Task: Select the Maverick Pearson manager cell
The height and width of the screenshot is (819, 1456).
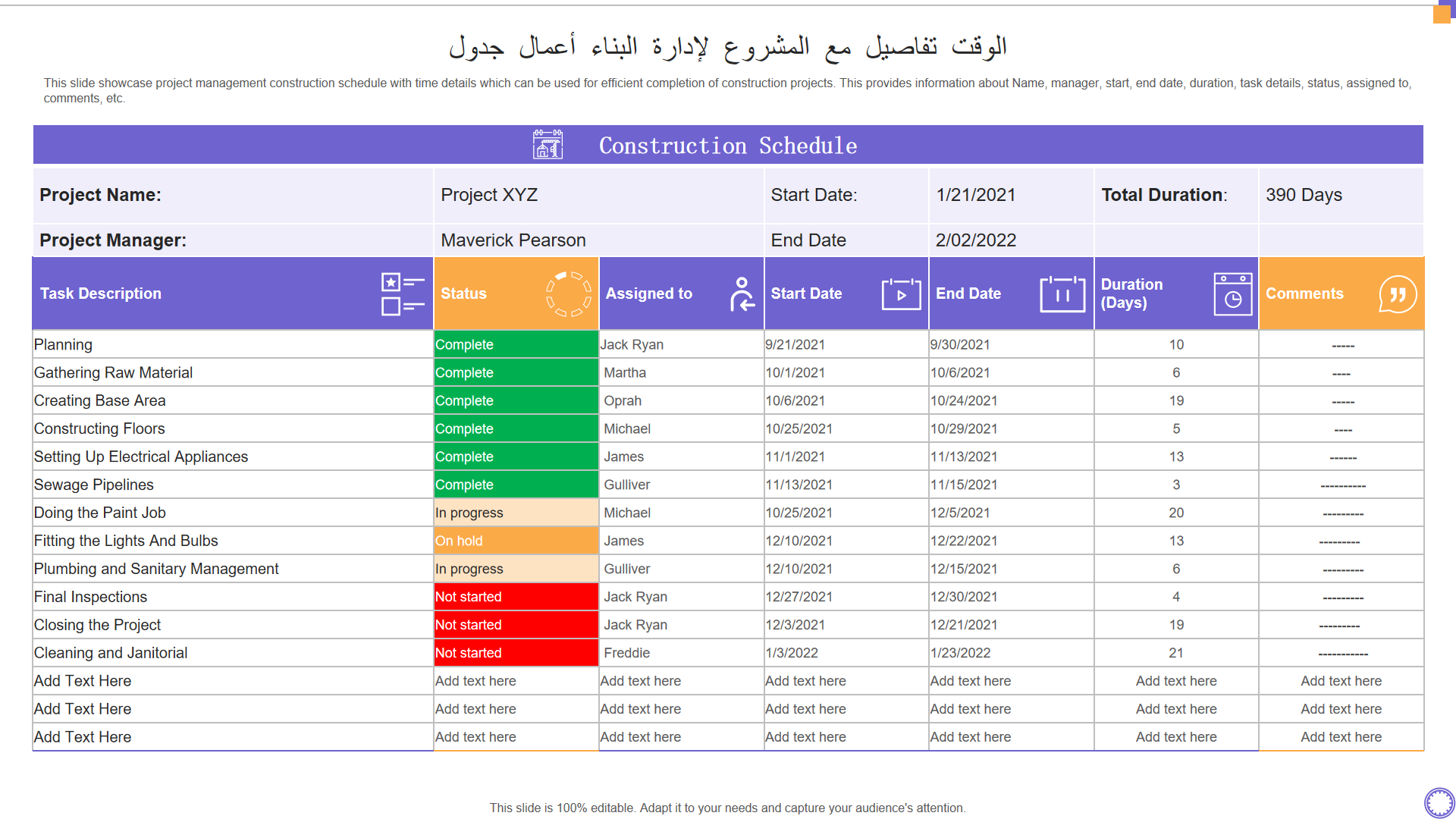Action: coord(599,240)
